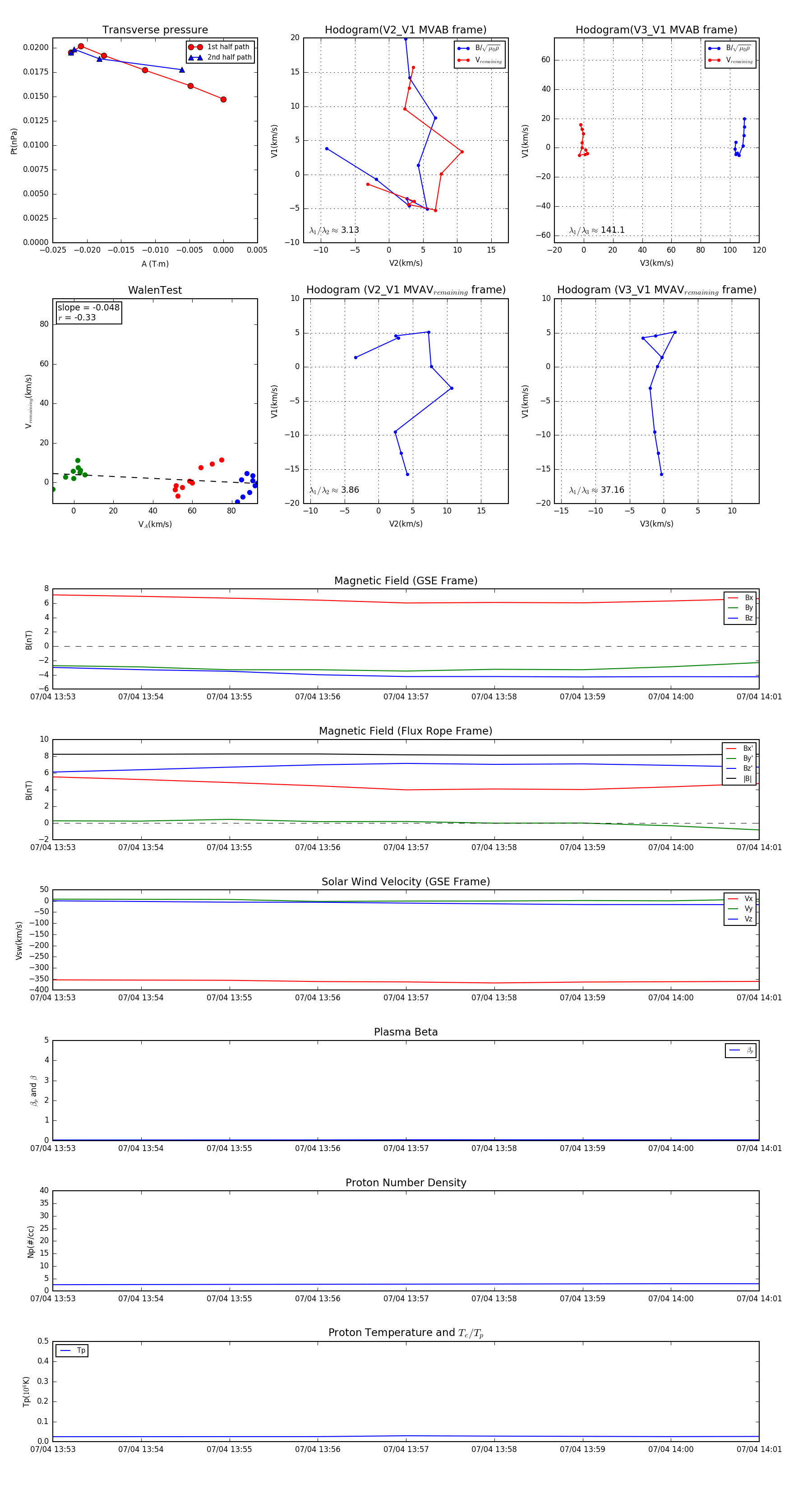The width and height of the screenshot is (812, 1489).
Task: Click the "Solar Wind Velocity (GSE Frame)" title
Action: pyautogui.click(x=406, y=882)
